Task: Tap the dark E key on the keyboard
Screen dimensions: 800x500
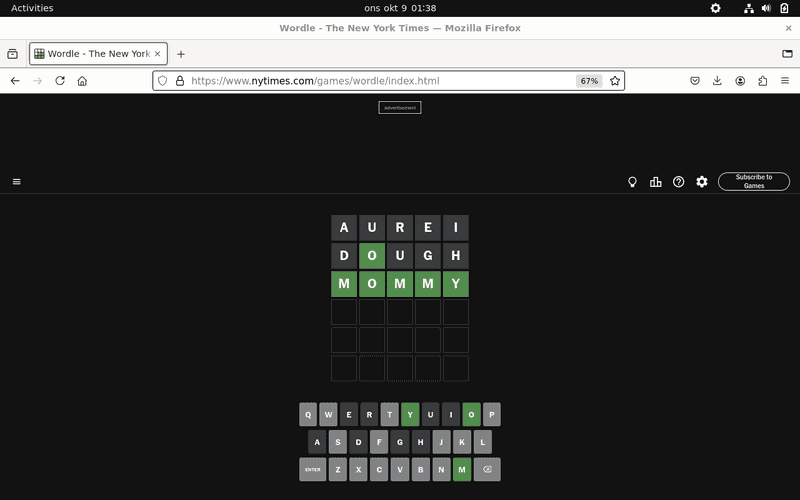Action: pos(349,414)
